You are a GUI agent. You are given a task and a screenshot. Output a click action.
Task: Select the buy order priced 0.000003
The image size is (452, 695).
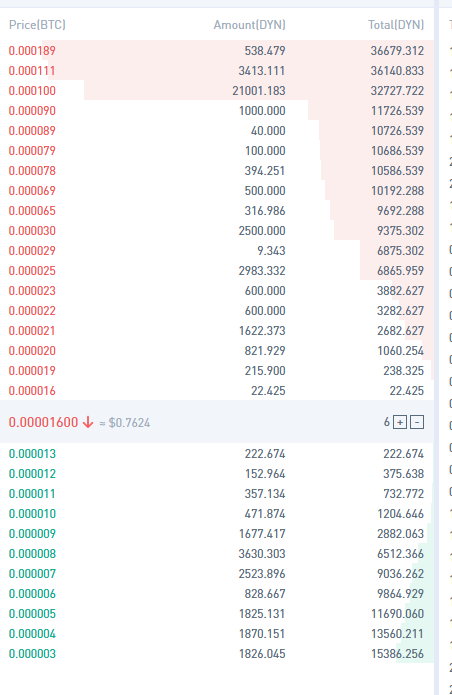point(217,654)
